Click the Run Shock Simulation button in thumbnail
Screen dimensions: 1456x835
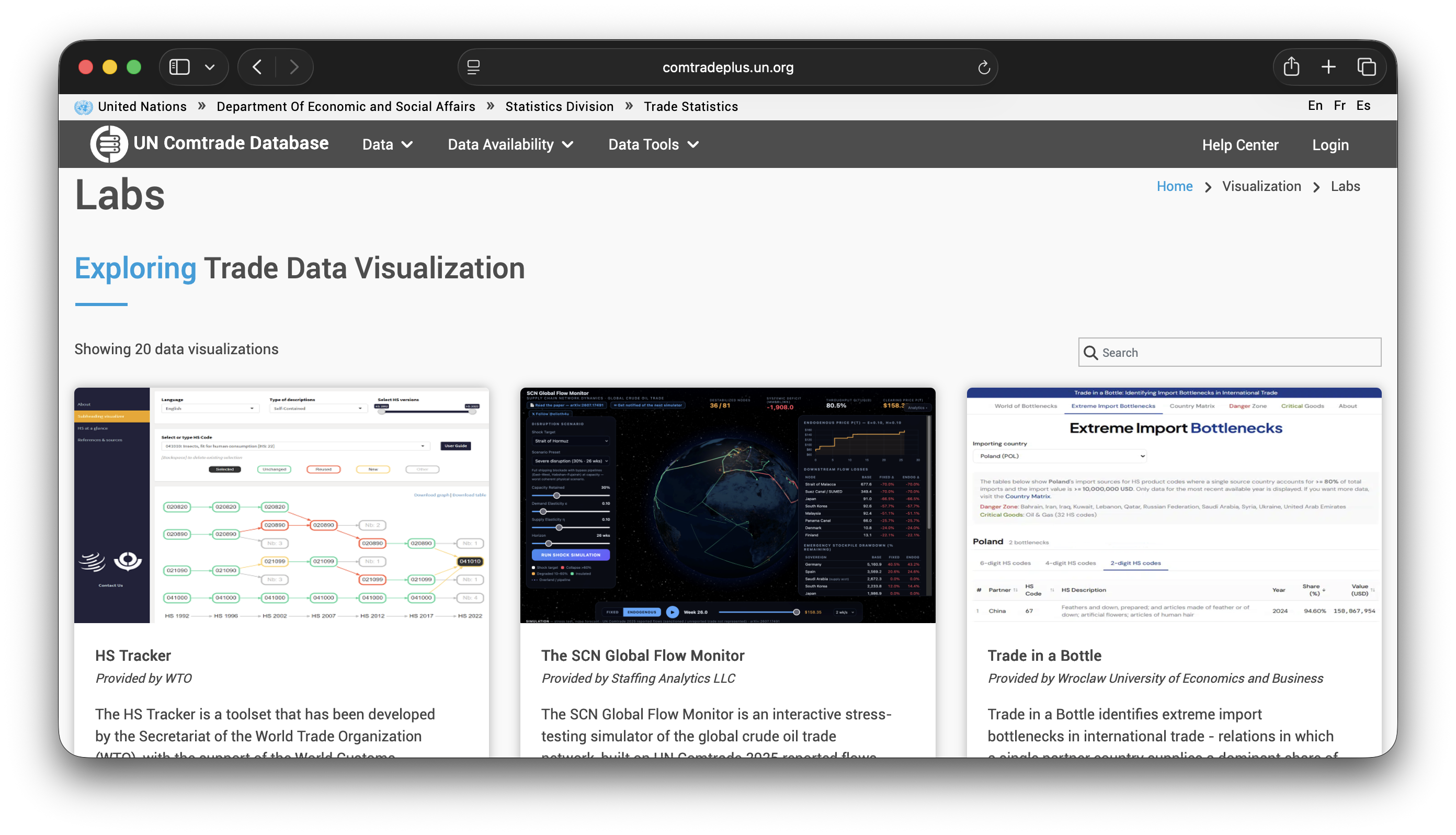571,555
